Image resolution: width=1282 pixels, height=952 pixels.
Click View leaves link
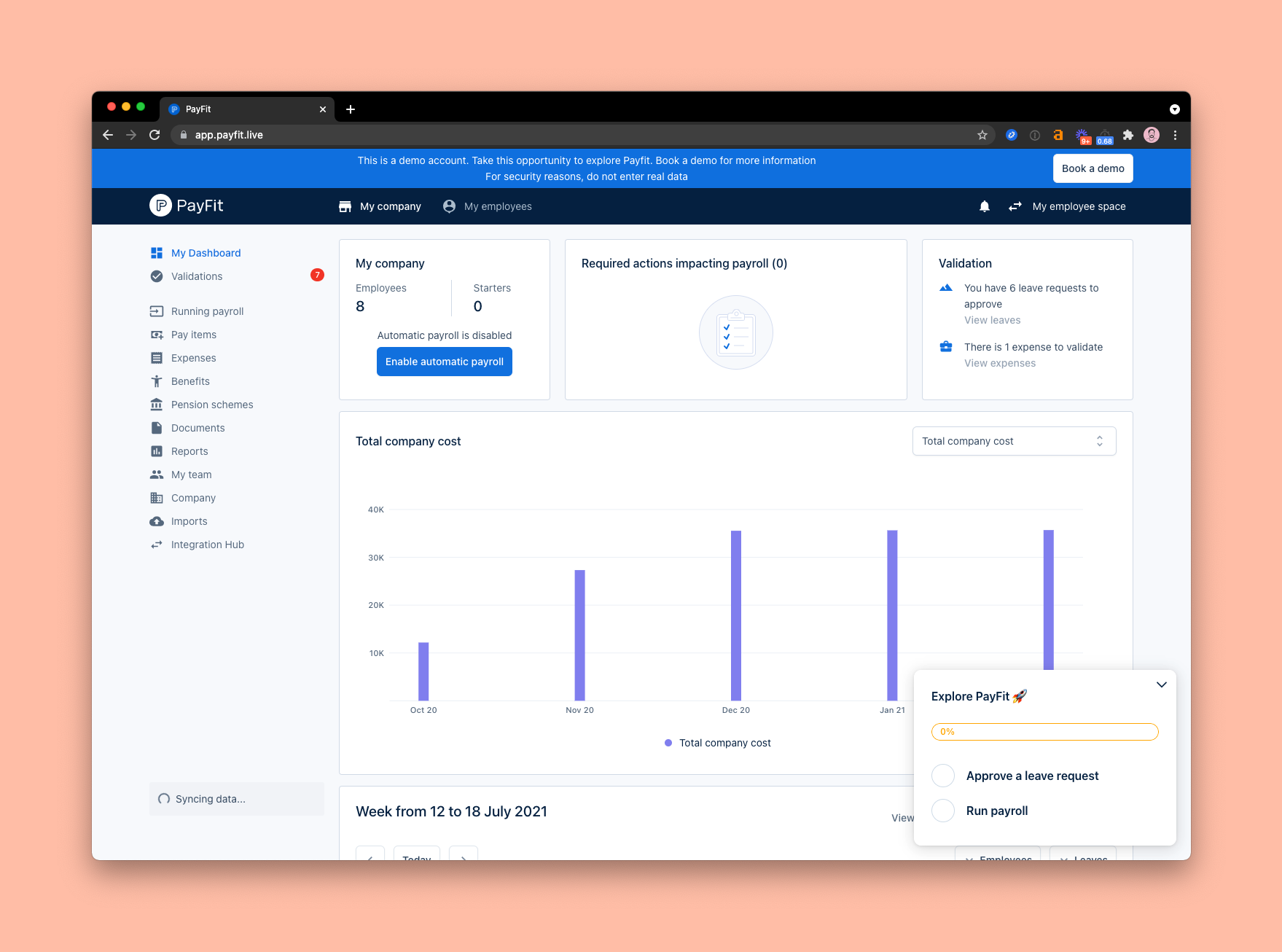tap(992, 320)
